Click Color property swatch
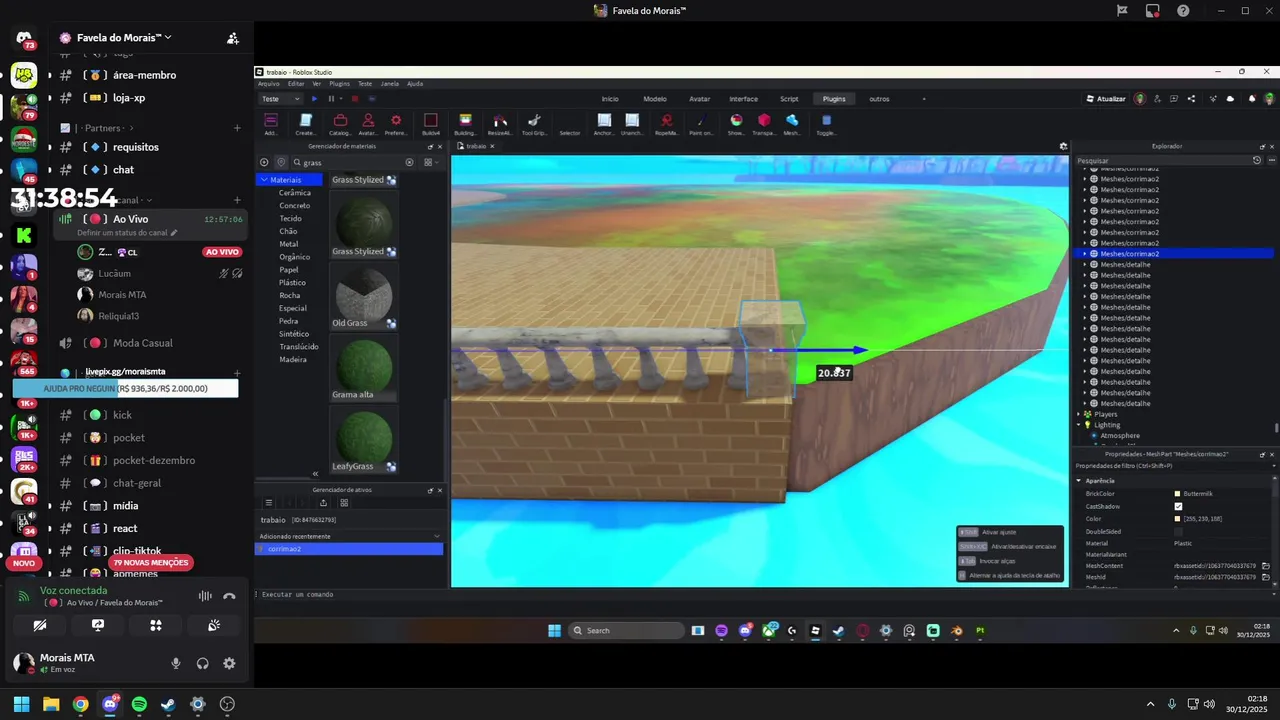The image size is (1280, 720). (1178, 519)
